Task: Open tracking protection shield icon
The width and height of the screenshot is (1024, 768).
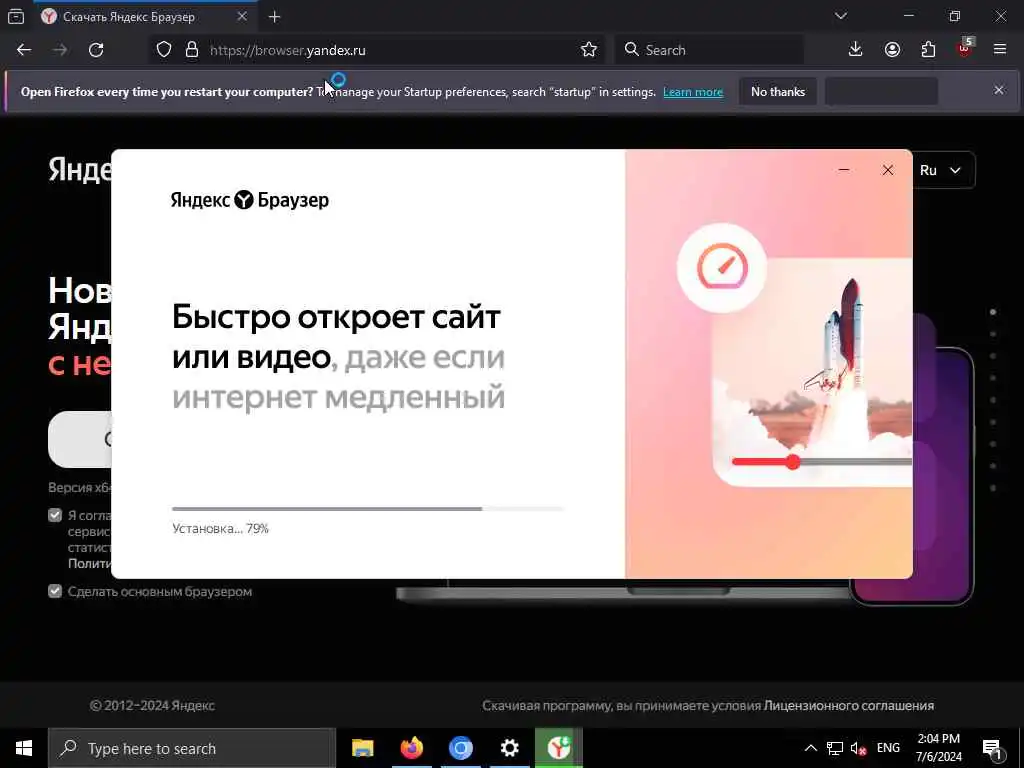Action: tap(164, 50)
